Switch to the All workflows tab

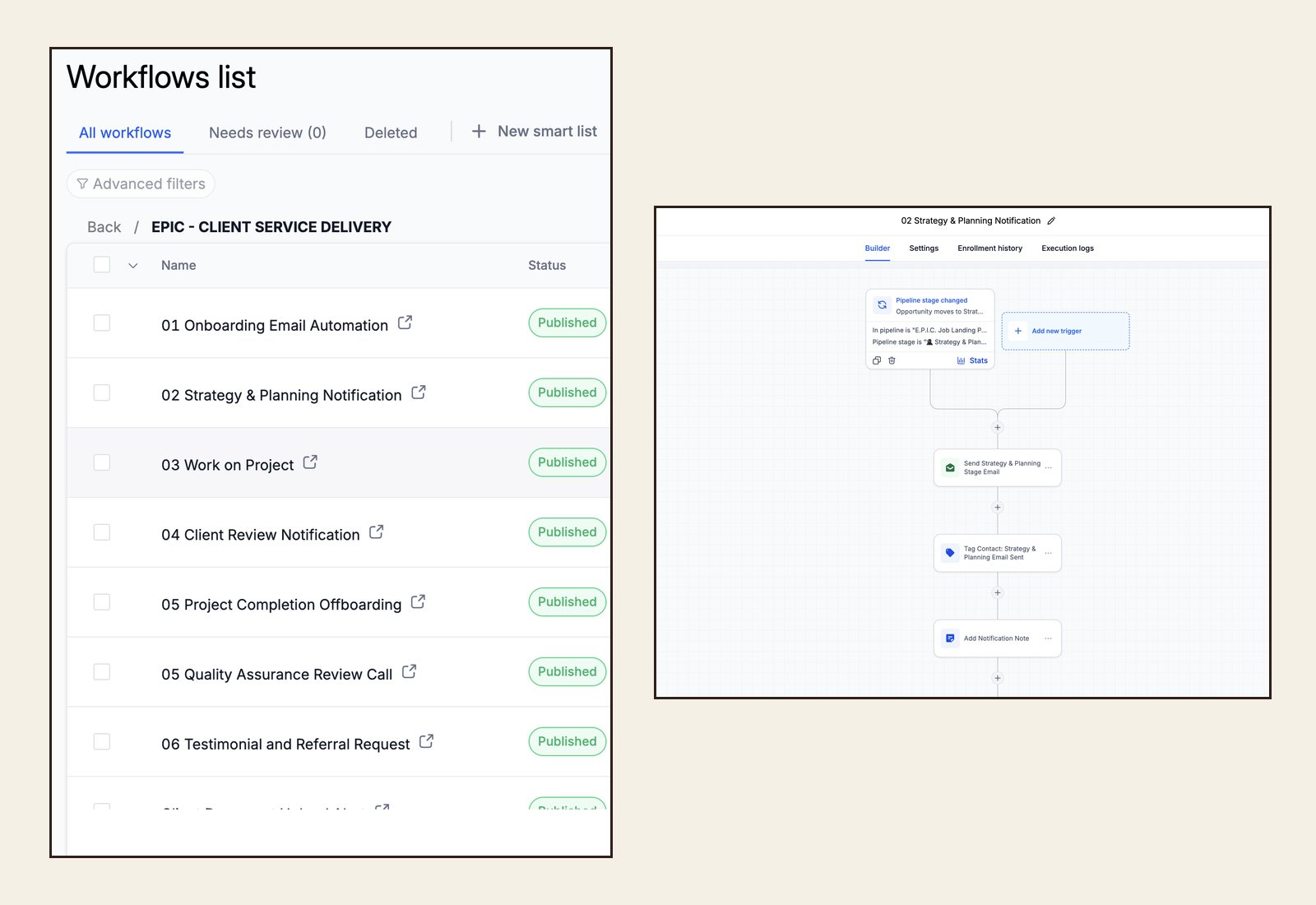(x=125, y=132)
